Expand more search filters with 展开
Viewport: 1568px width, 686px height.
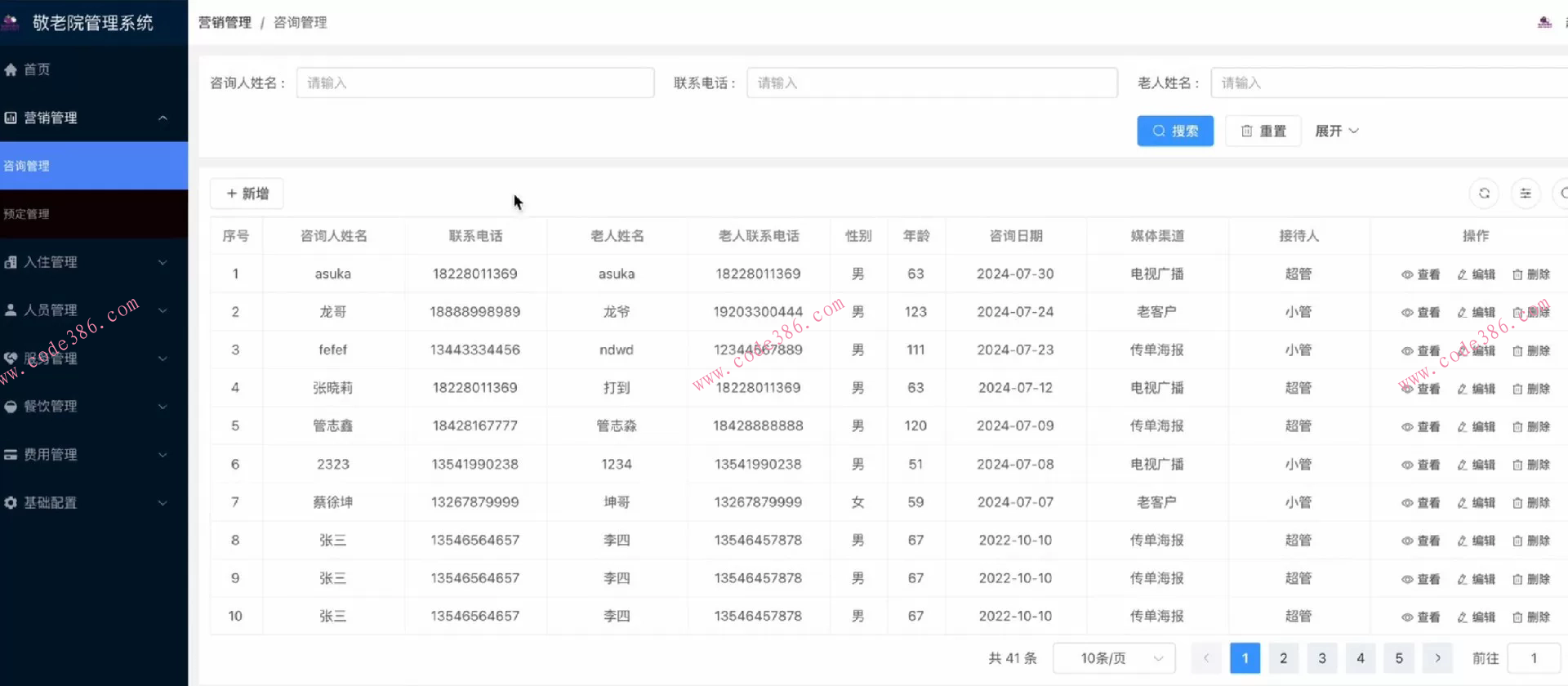click(1336, 131)
